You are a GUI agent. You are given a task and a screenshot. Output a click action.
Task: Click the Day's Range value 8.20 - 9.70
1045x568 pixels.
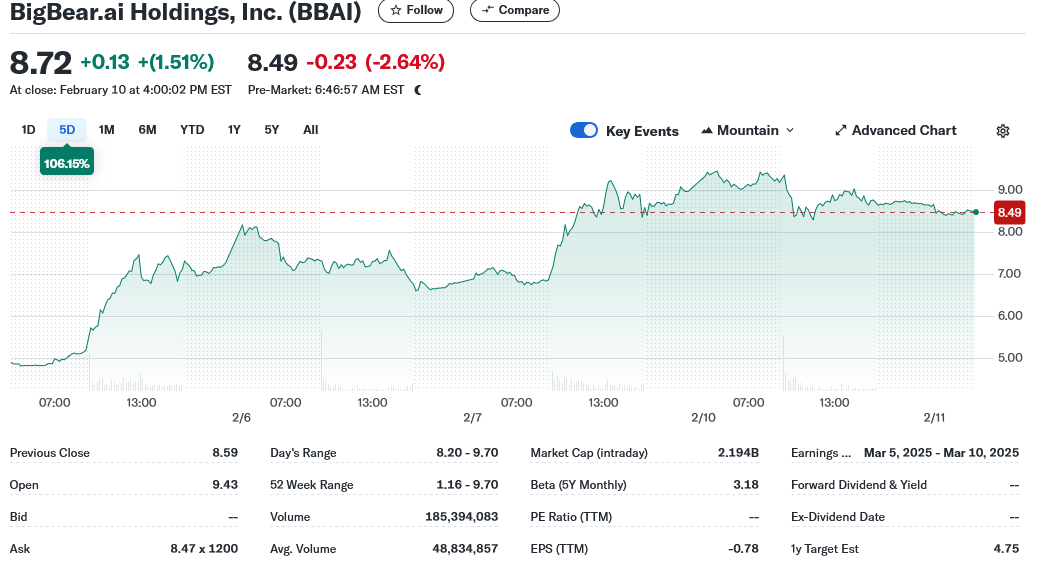(467, 453)
